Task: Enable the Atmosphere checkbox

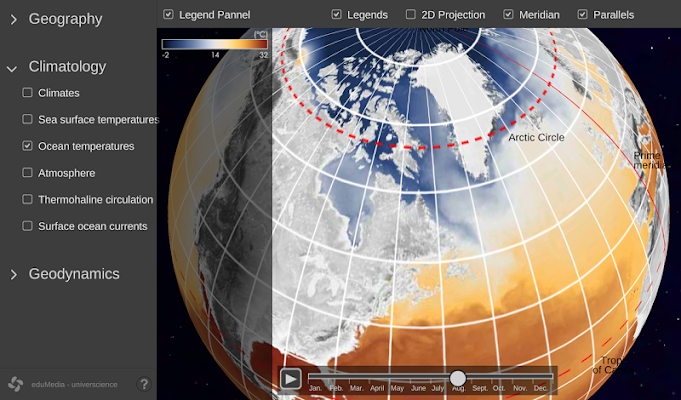Action: tap(27, 172)
